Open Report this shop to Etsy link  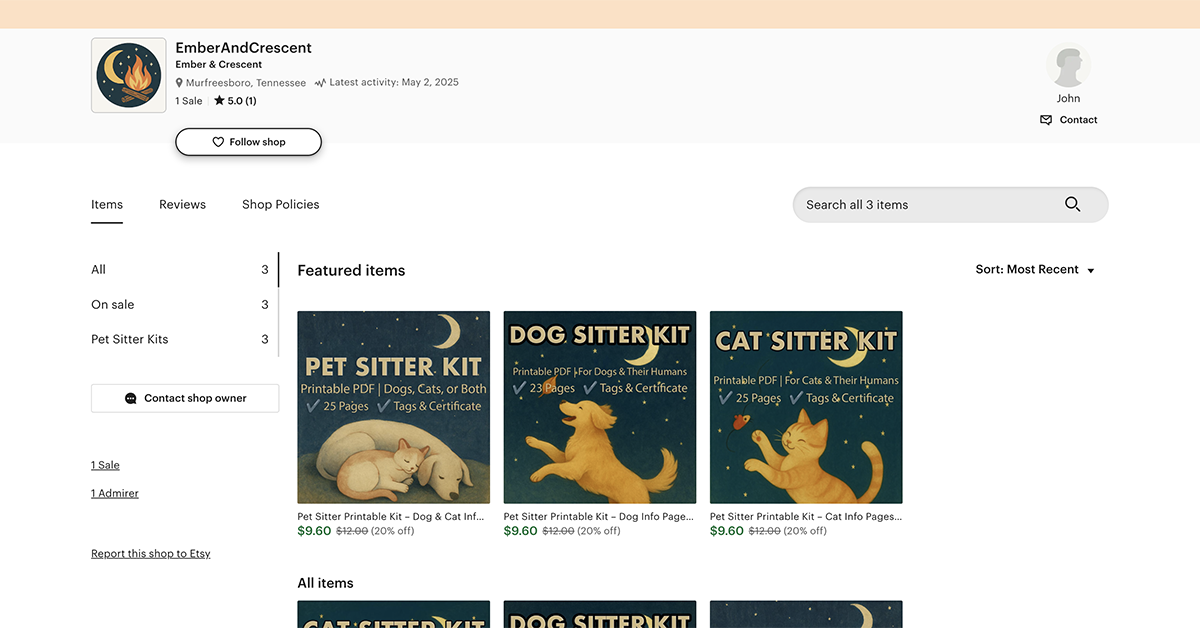tap(150, 553)
